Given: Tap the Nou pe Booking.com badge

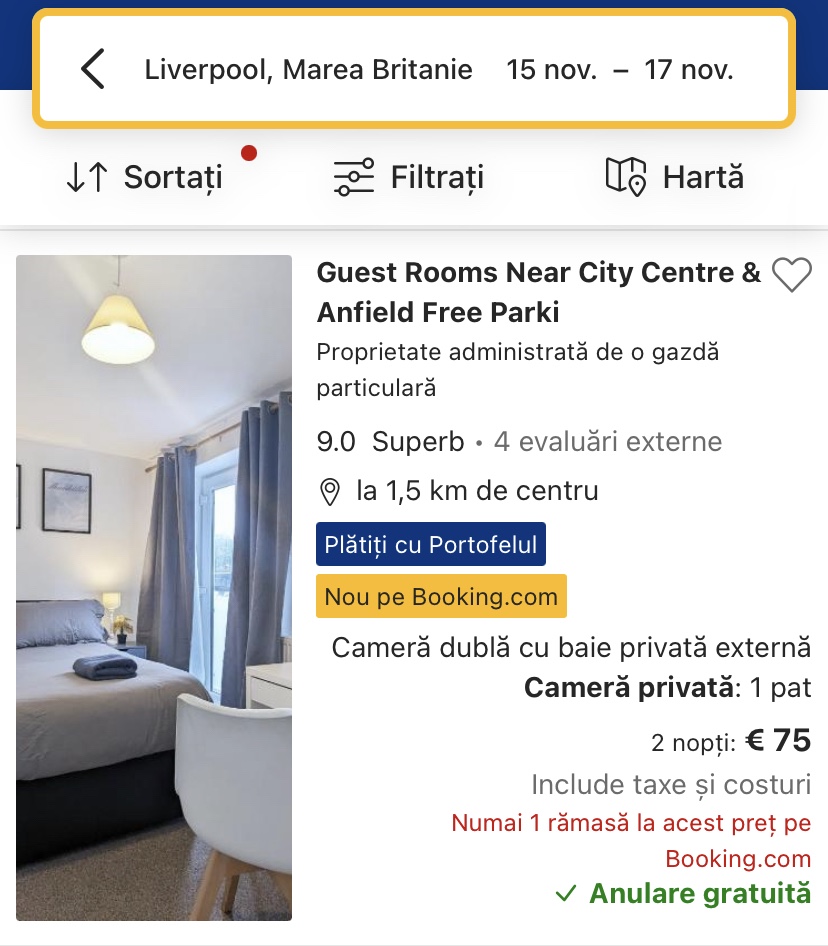Looking at the screenshot, I should click(441, 597).
